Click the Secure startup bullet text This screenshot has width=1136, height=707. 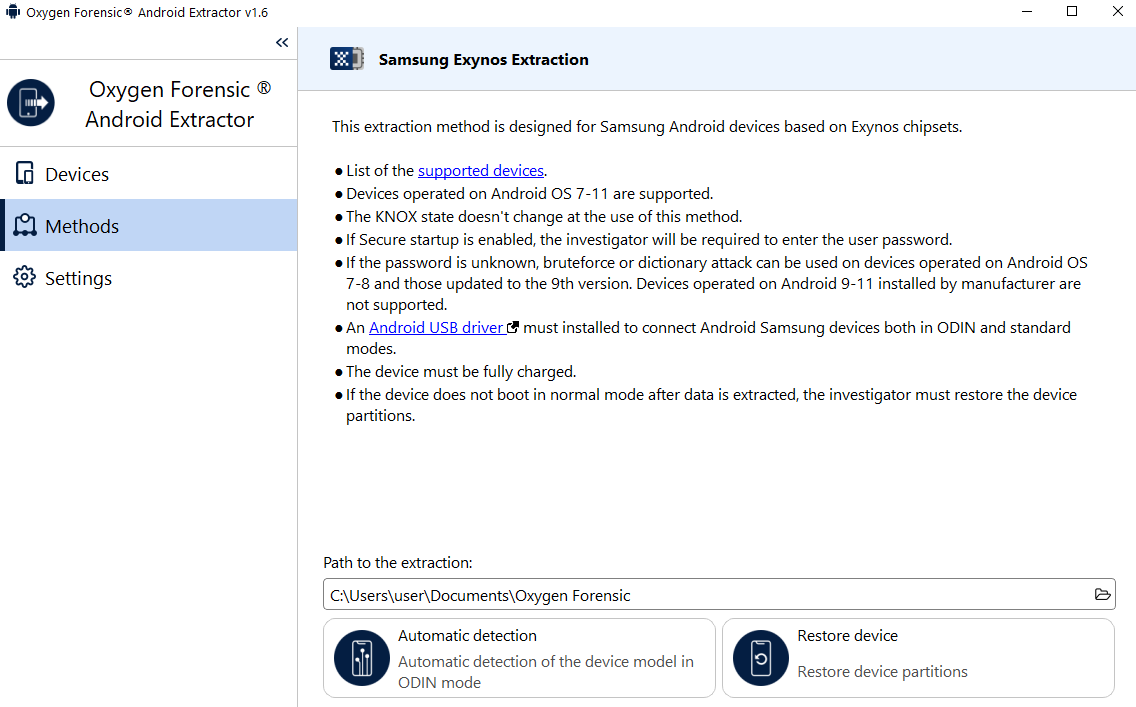point(649,240)
